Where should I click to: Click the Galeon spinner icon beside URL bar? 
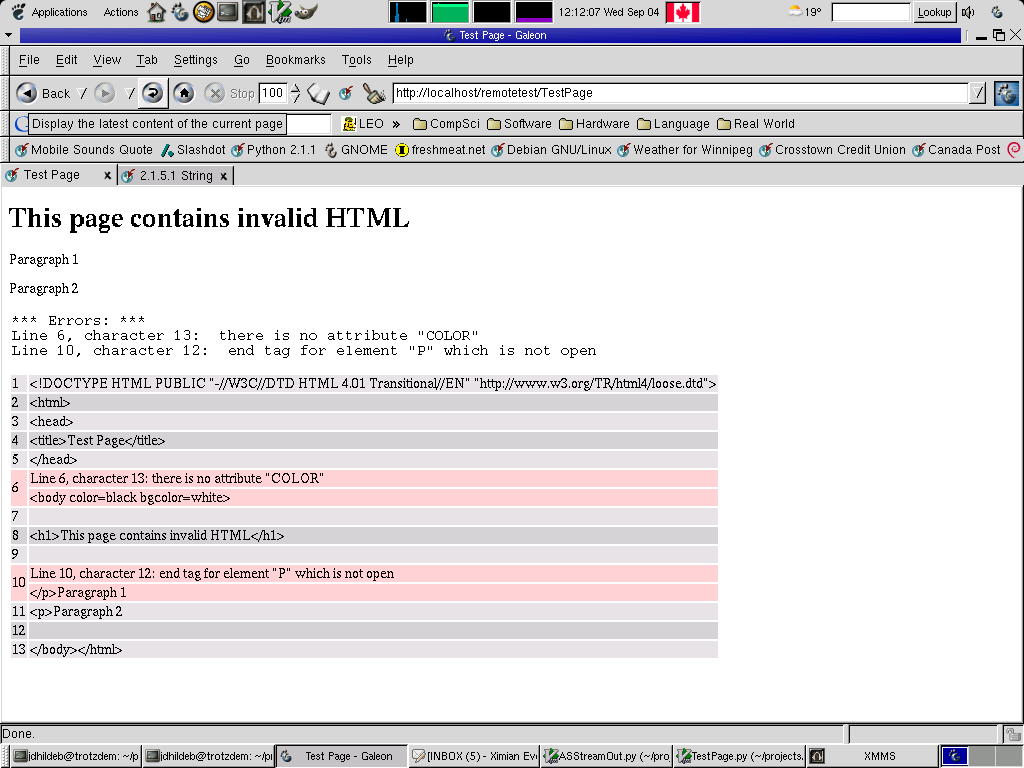1007,93
